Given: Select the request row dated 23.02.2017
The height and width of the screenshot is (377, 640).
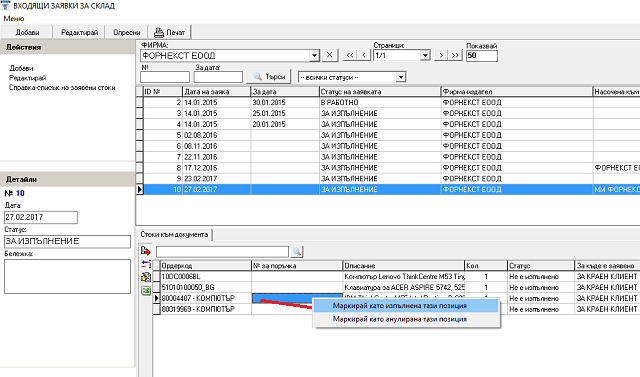Looking at the screenshot, I should click(x=388, y=179).
